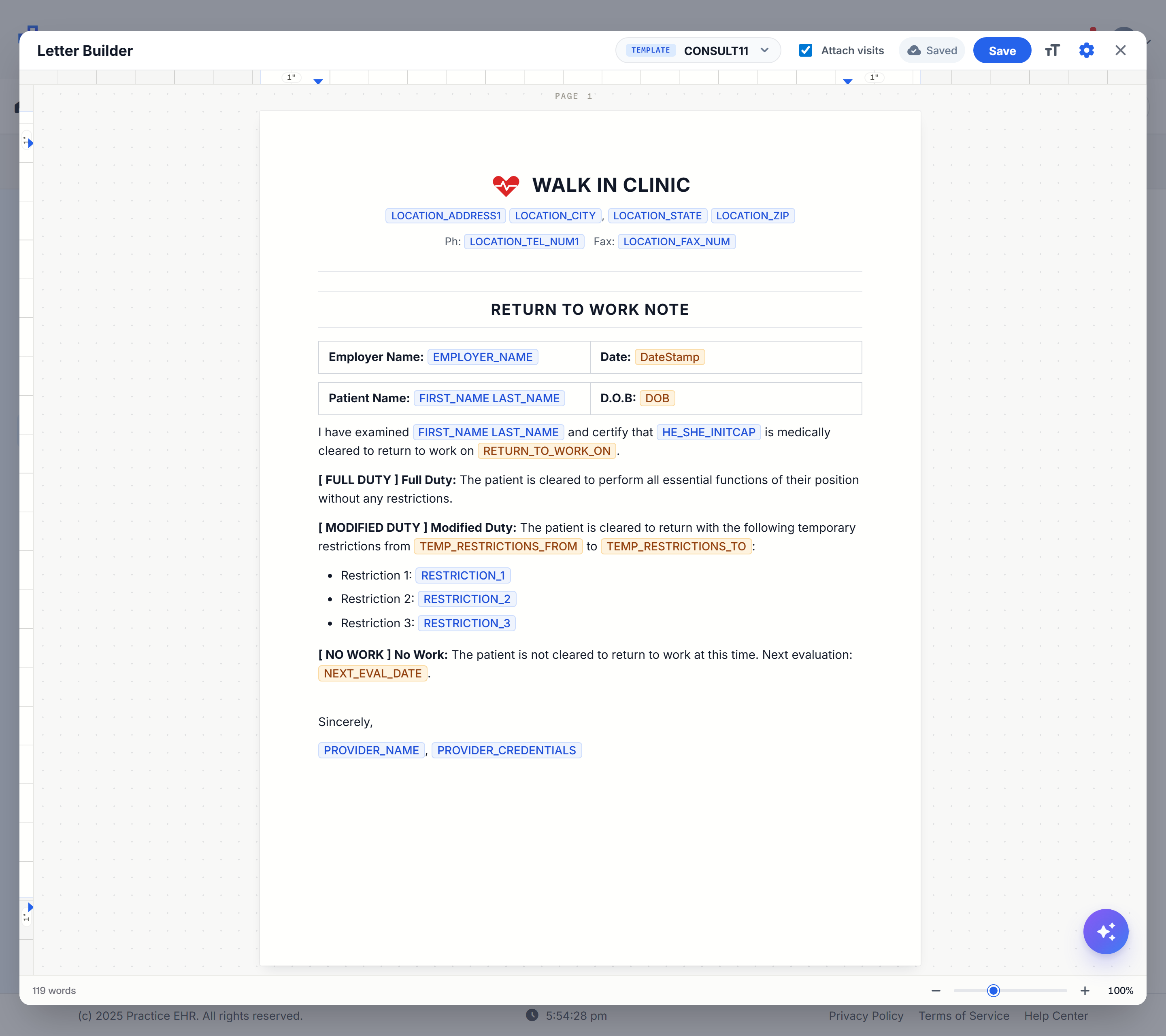Select the left margin ruler marker
This screenshot has width=1166, height=1036.
(x=318, y=81)
